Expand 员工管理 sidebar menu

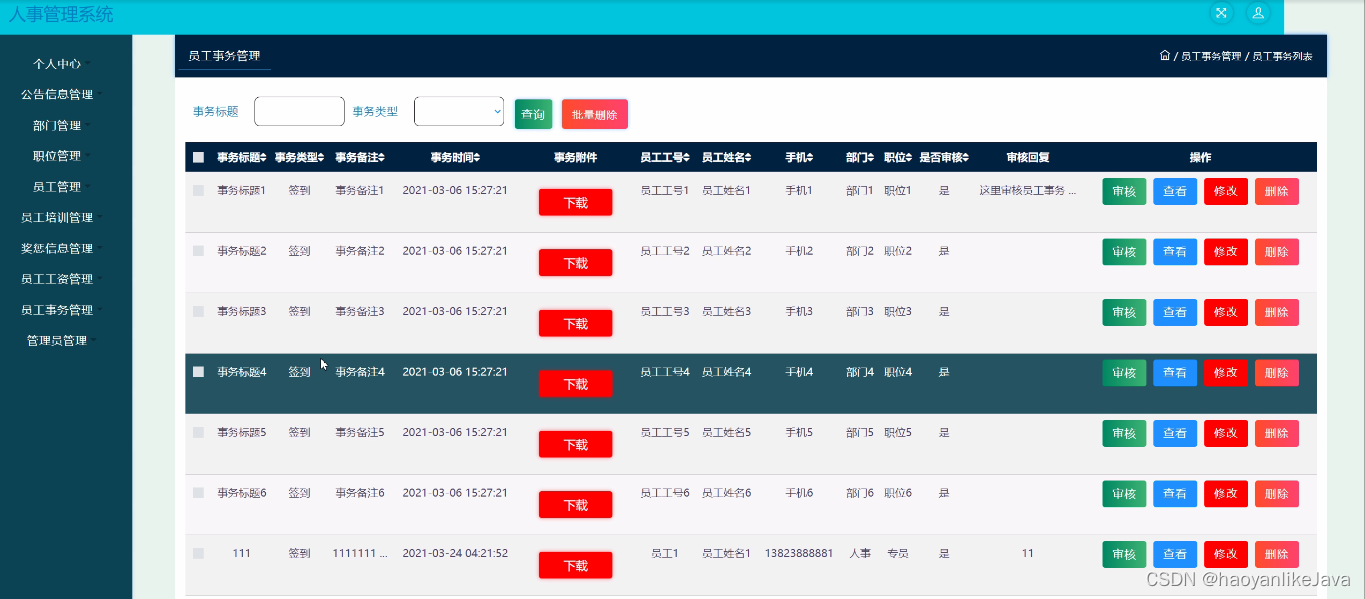pos(62,187)
